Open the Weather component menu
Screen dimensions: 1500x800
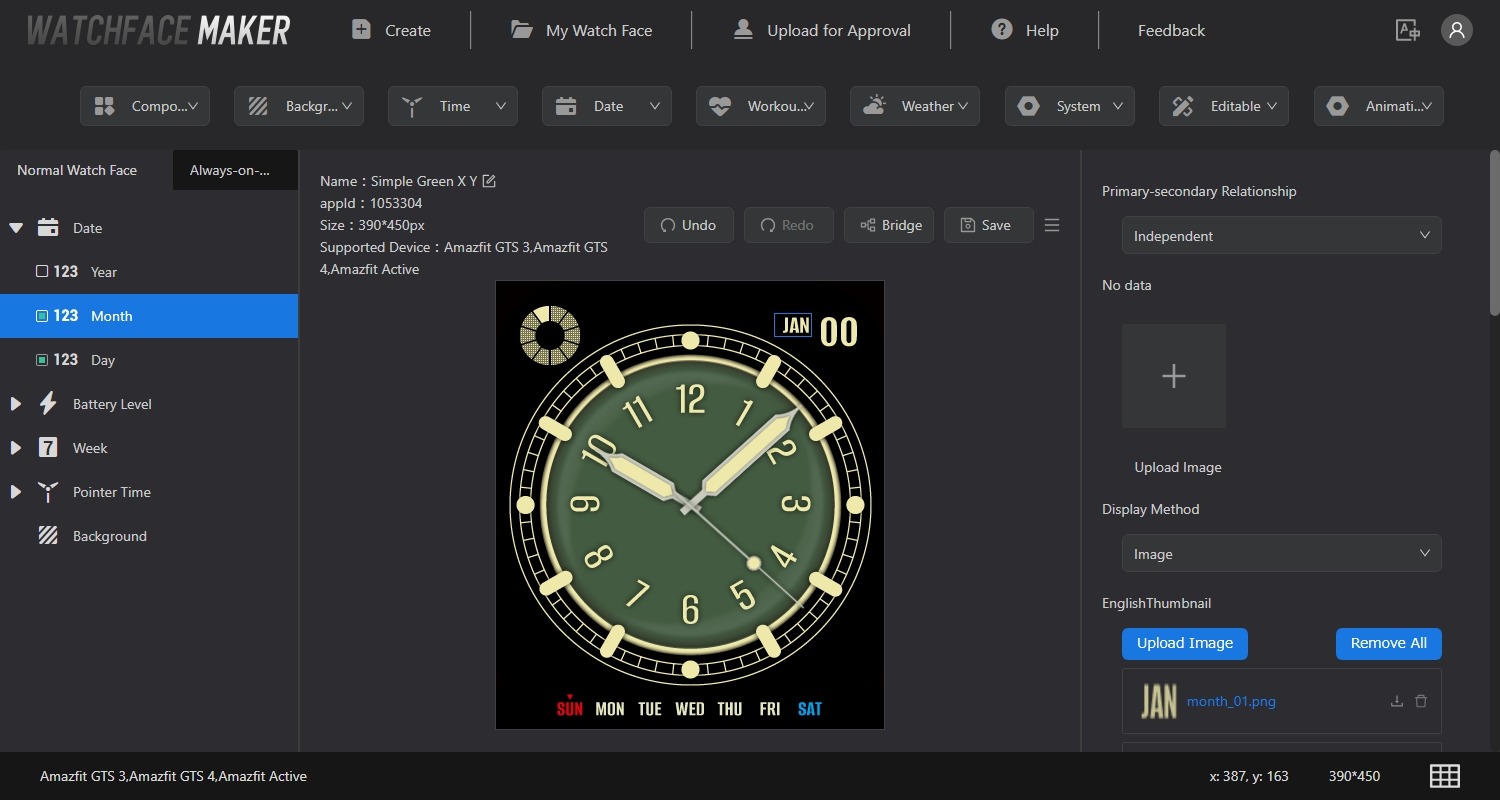tap(914, 106)
